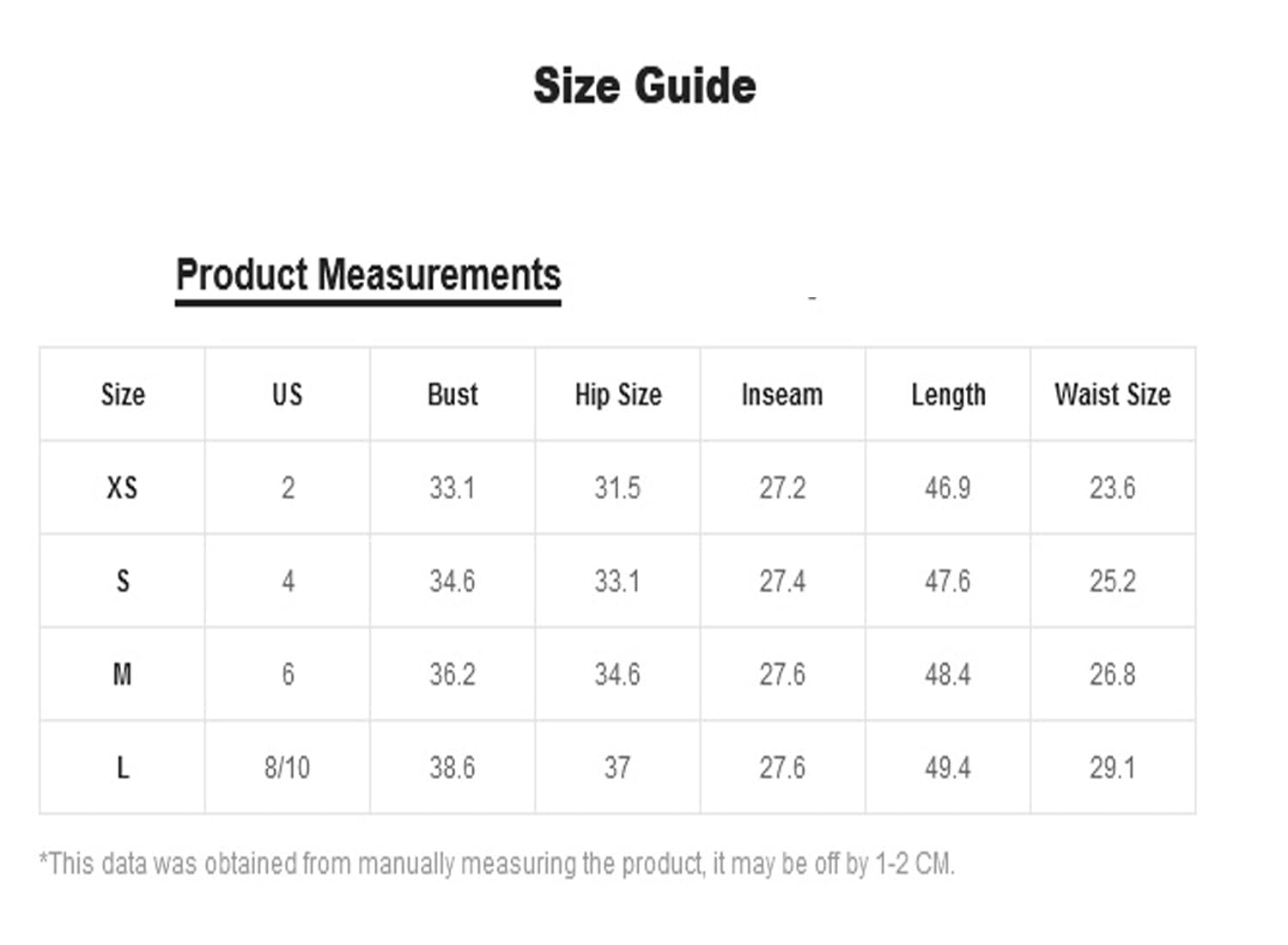This screenshot has height=945, width=1288.
Task: Click the Hip Size column header
Action: [x=618, y=394]
